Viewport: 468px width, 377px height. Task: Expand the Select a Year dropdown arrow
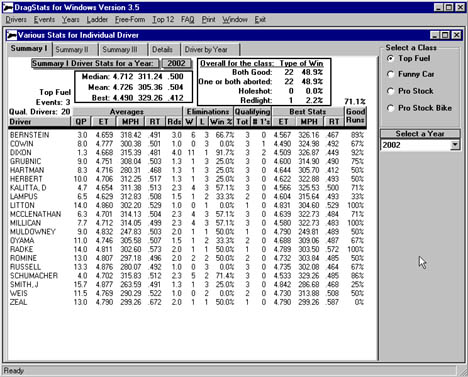455,145
